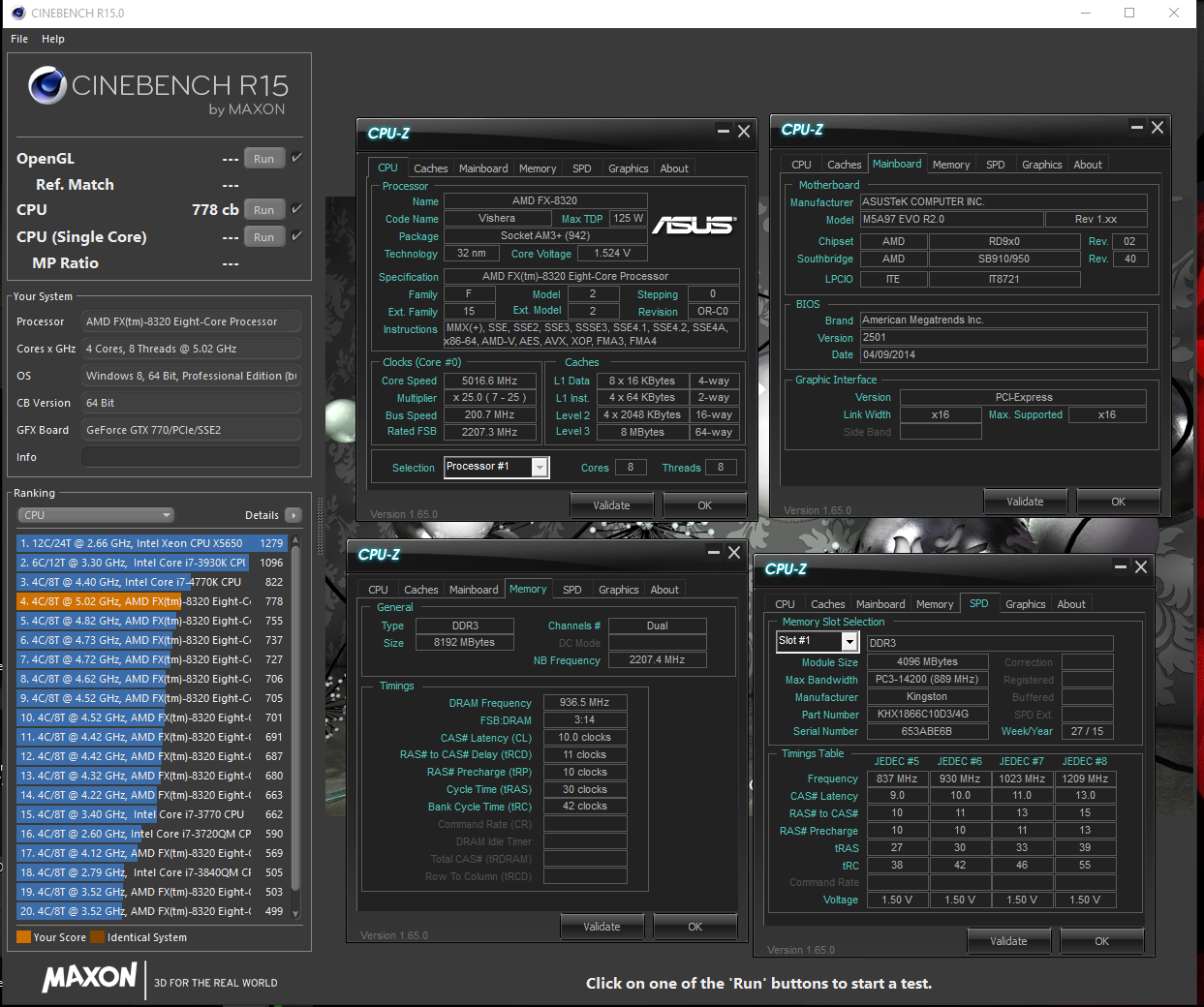1204x1007 pixels.
Task: Click the BIOS Version value 2501
Action: click(x=1003, y=338)
